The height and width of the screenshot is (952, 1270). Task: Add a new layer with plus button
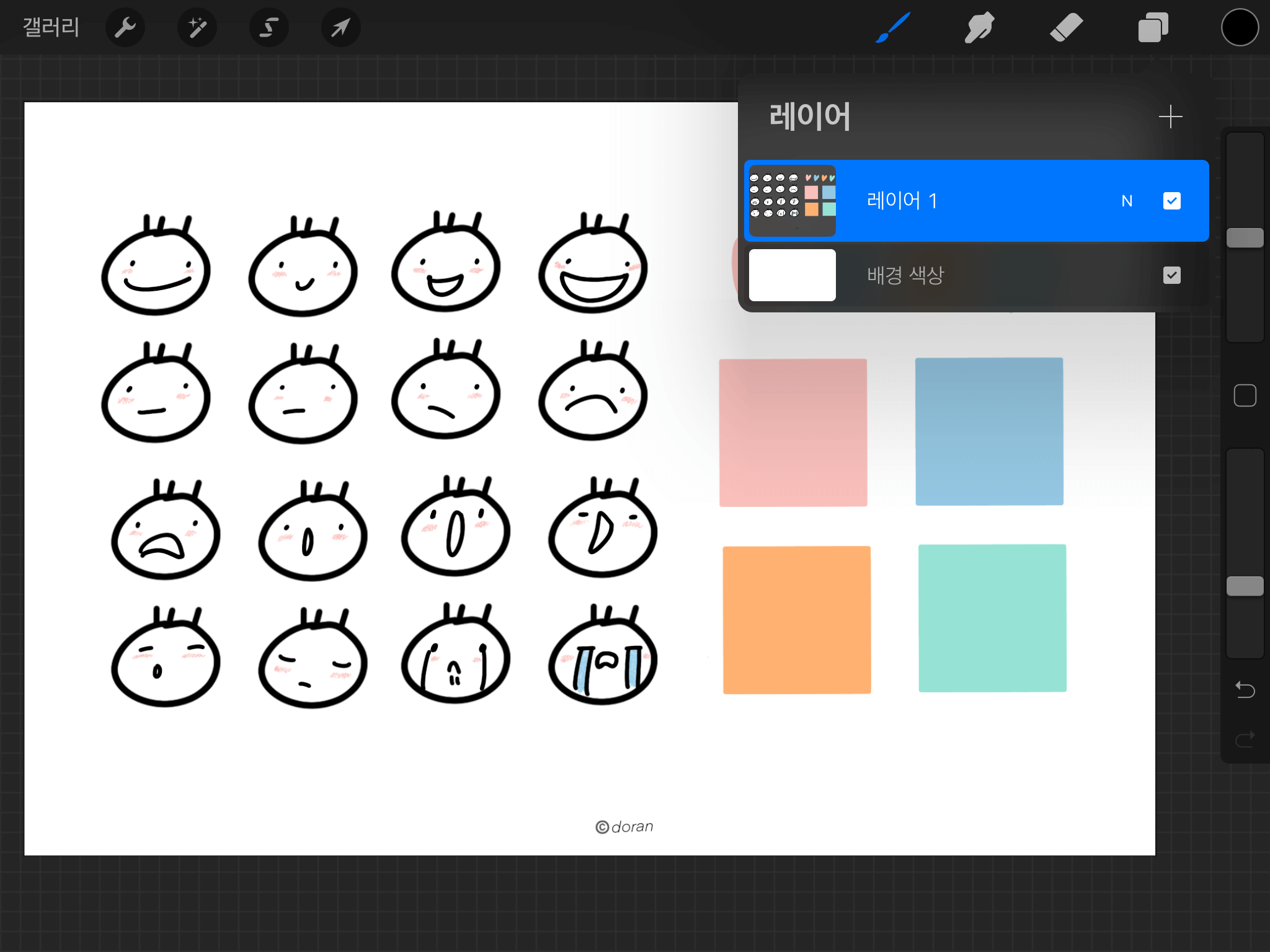1170,117
